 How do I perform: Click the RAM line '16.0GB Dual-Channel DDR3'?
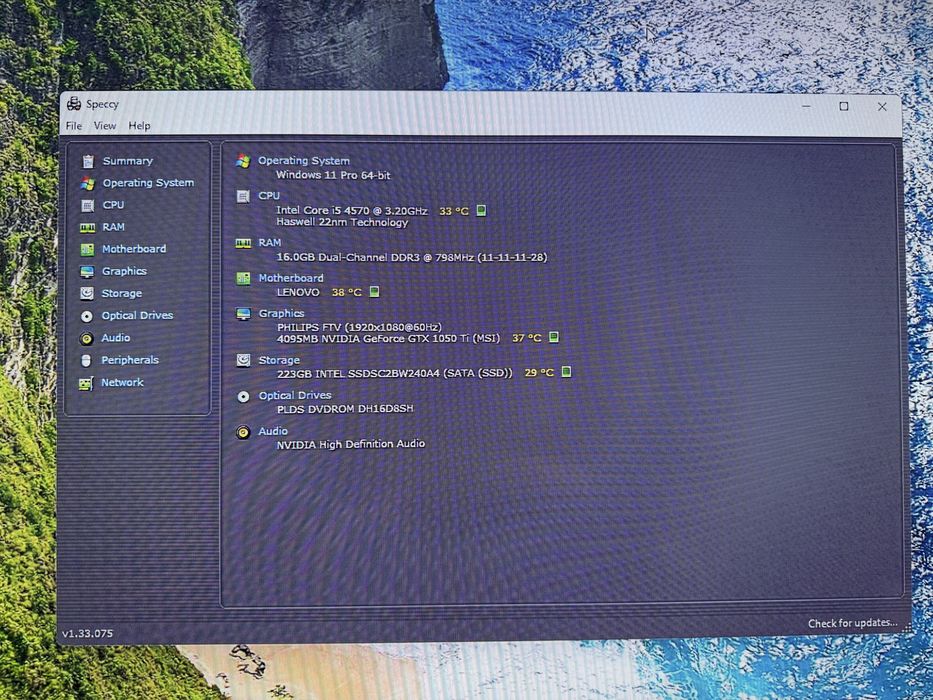coord(348,257)
